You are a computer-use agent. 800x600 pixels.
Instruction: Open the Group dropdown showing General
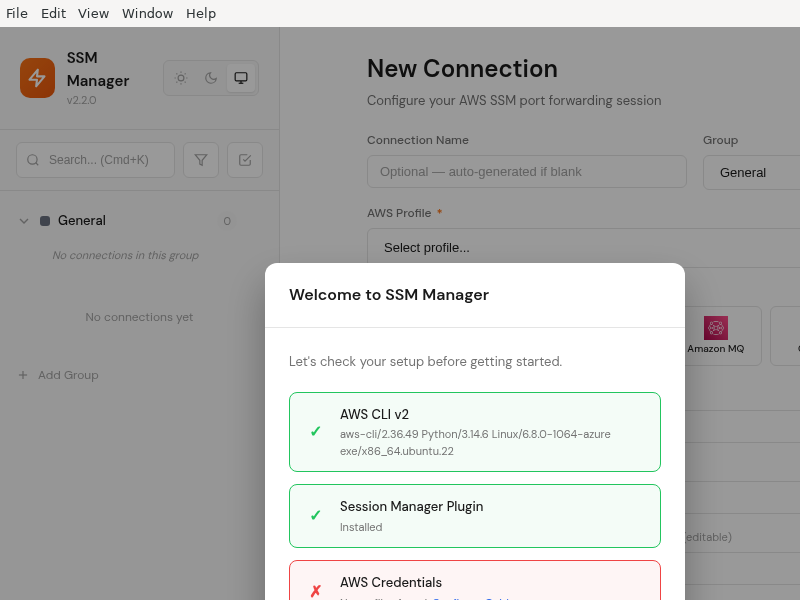click(x=752, y=172)
